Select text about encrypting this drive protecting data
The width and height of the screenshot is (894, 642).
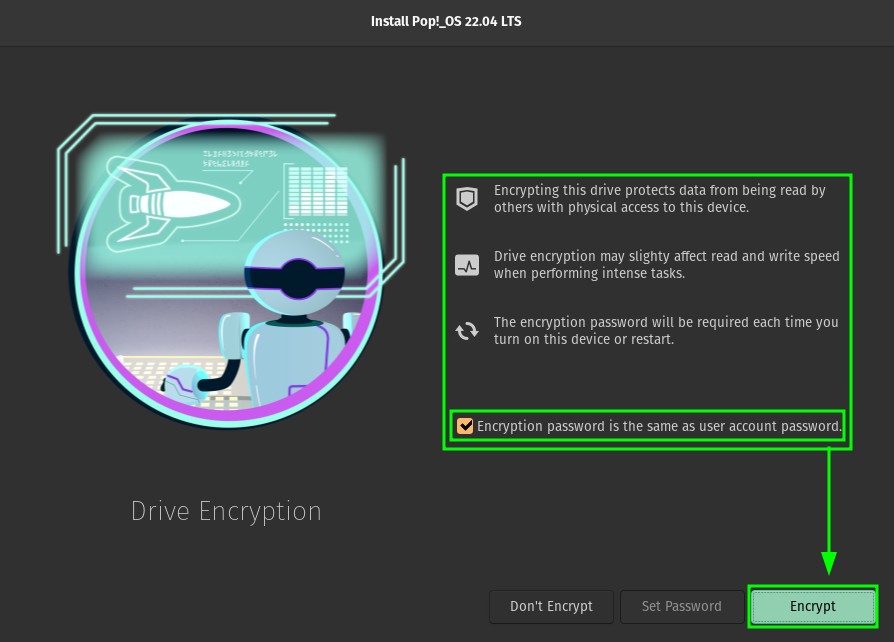660,198
